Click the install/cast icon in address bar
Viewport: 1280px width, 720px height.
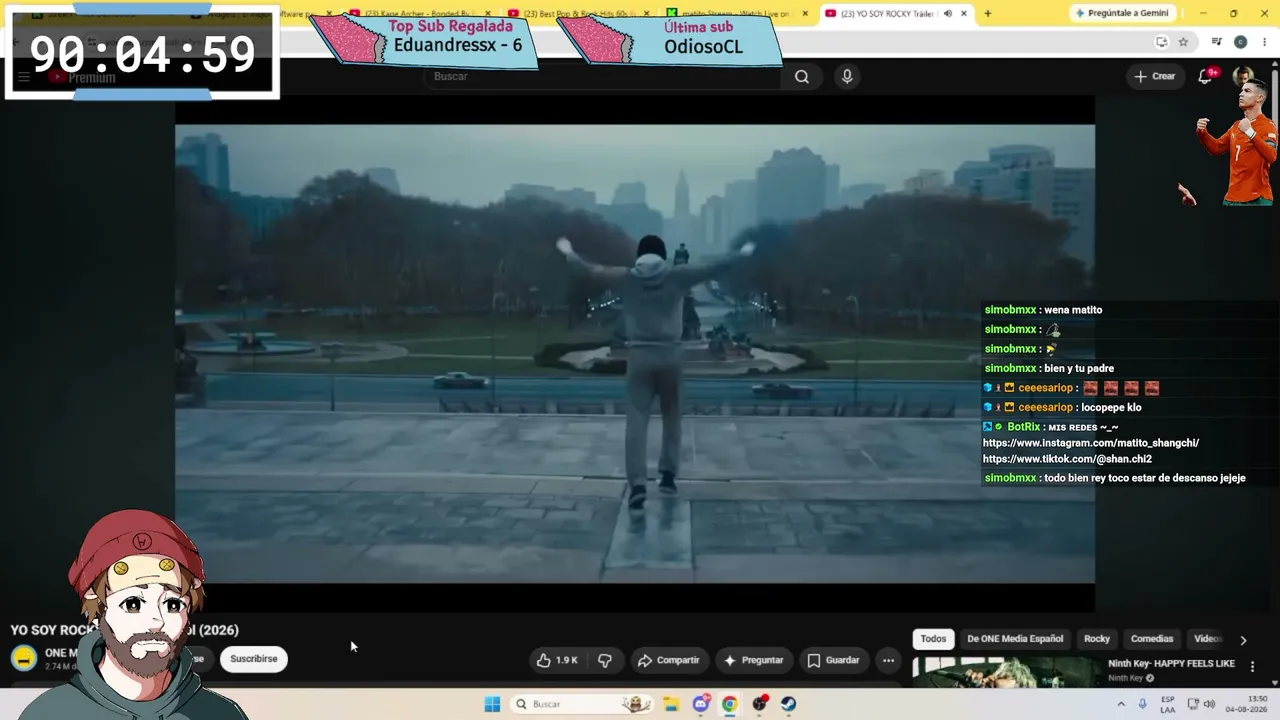click(x=1161, y=42)
